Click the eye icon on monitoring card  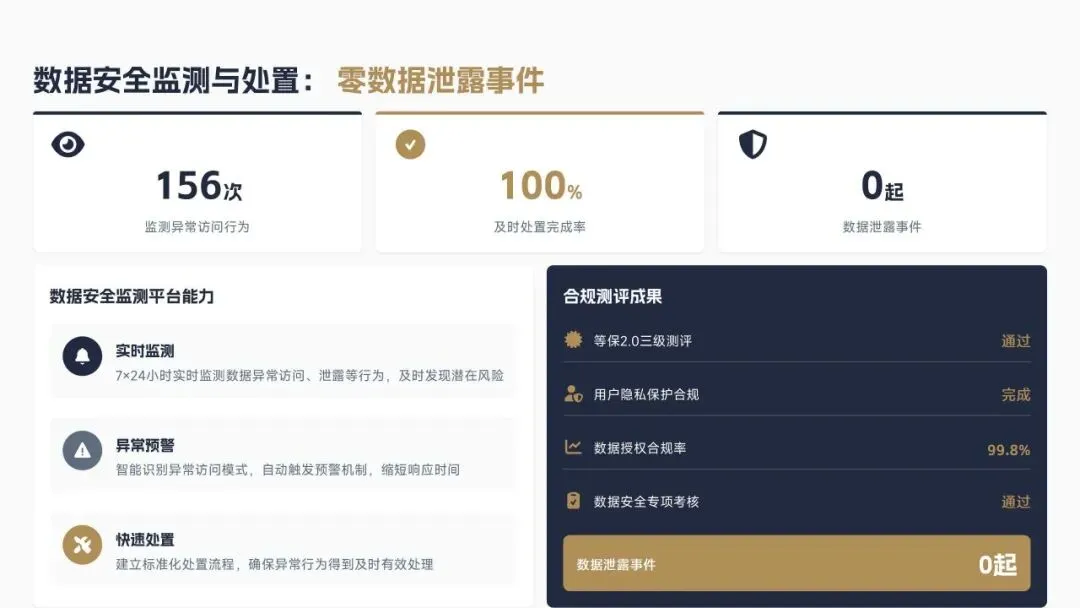coord(67,145)
